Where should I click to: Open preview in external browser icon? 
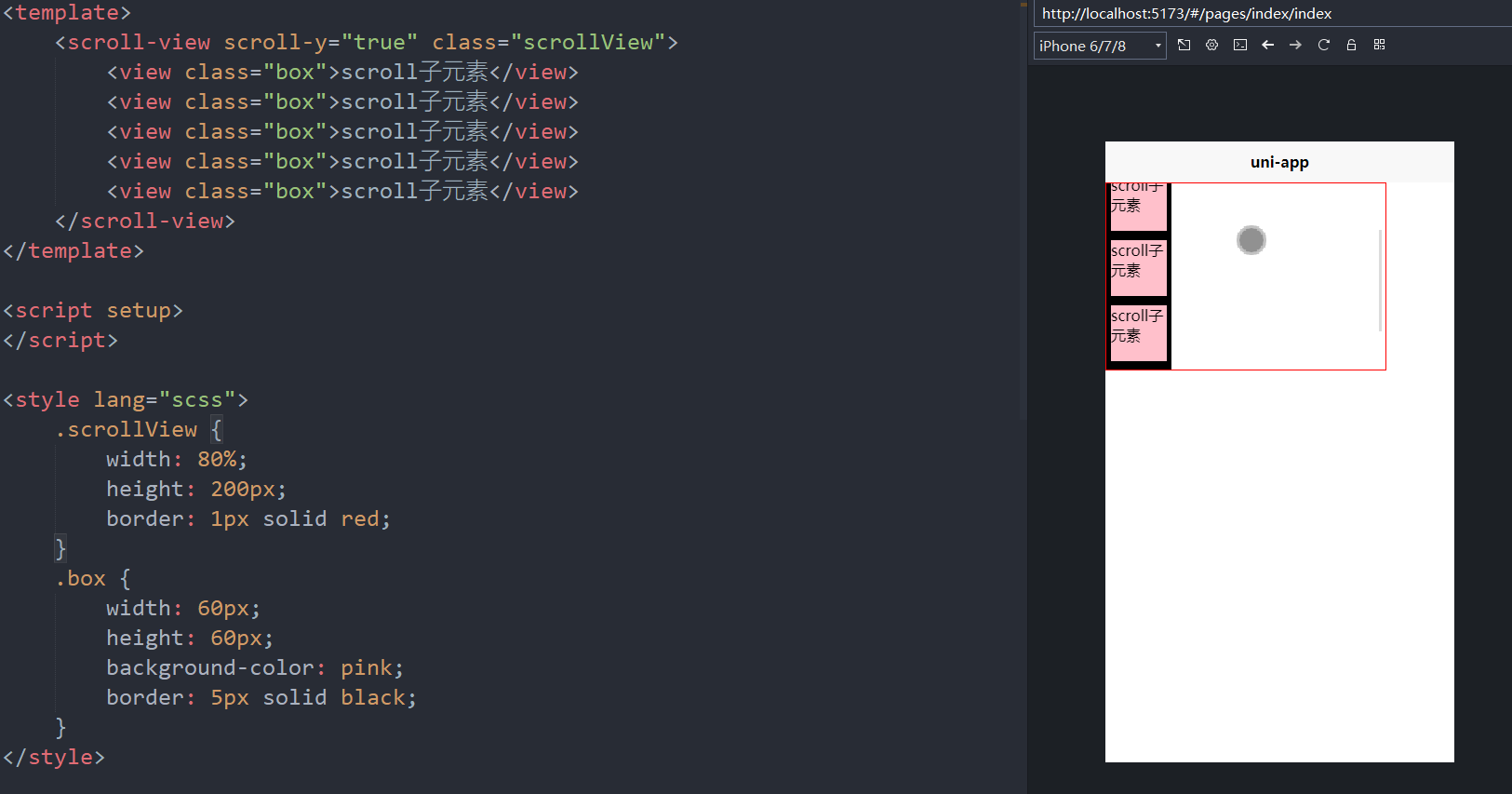tap(1184, 45)
